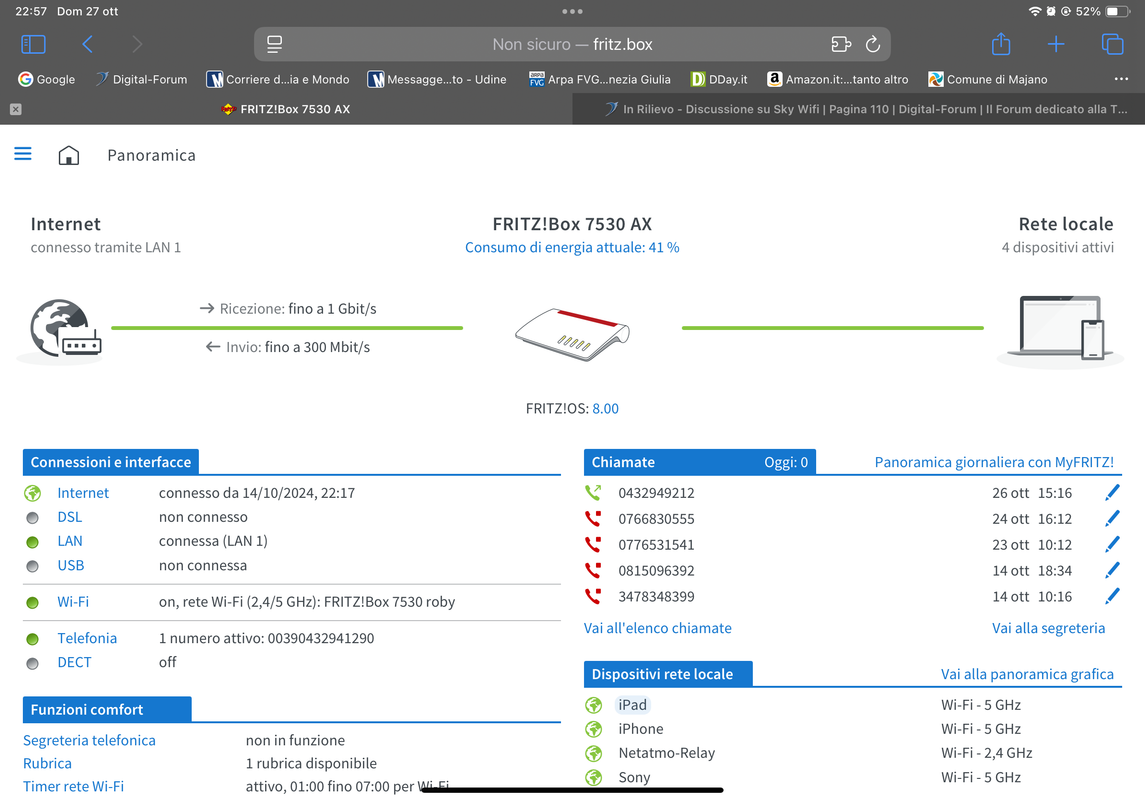Screen dimensions: 1145x800
Task: Select the iPad device entry
Action: pos(632,705)
